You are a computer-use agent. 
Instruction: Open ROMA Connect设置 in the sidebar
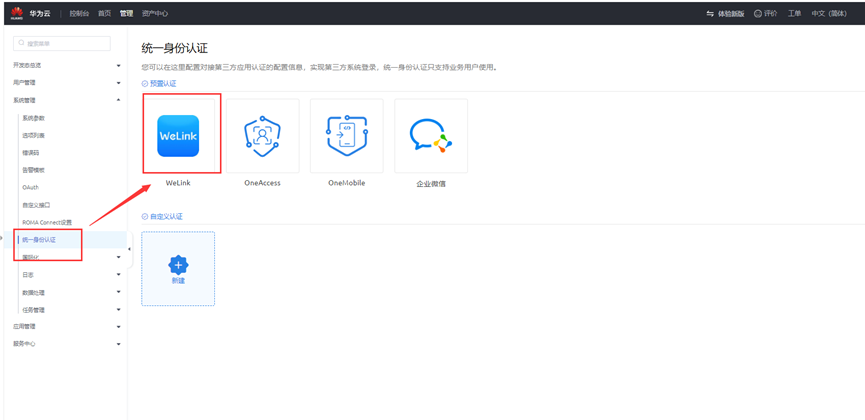click(47, 222)
